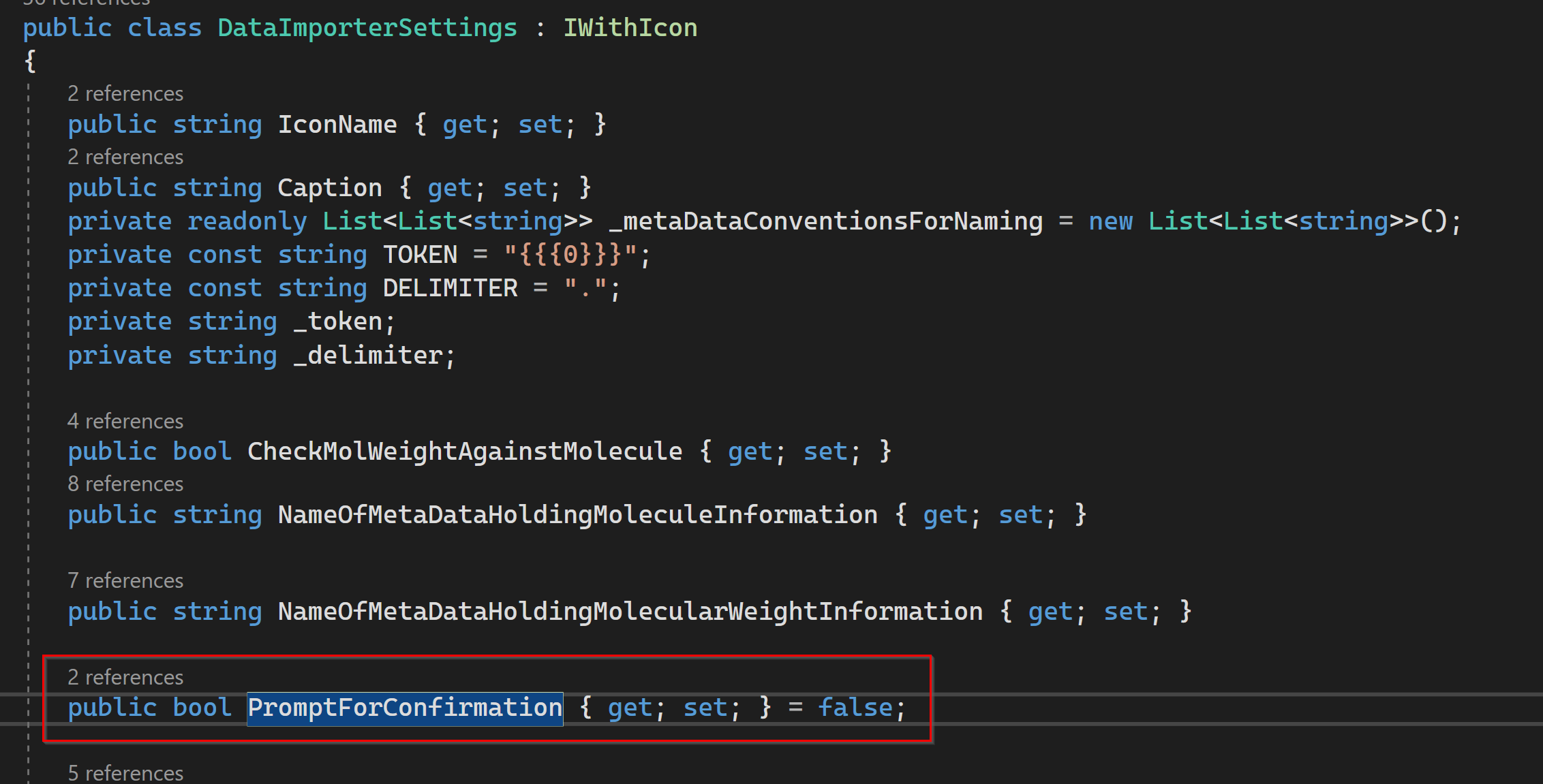Click the '2 references' CodeLens above Caption

point(125,157)
